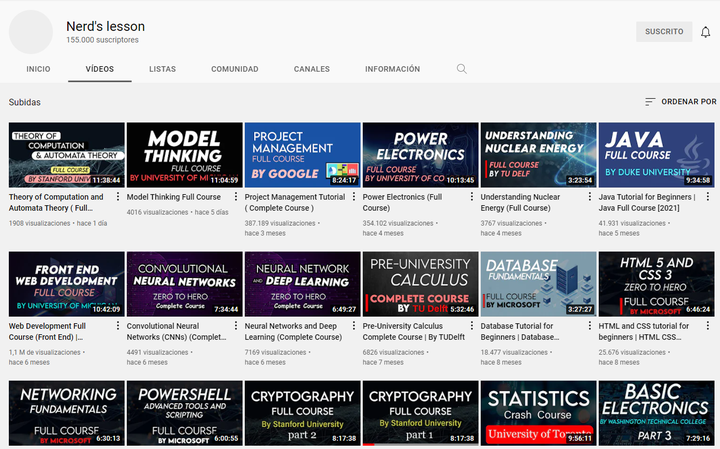Toggle the SUSCRITO subscription button
This screenshot has height=449, width=720.
[x=664, y=32]
